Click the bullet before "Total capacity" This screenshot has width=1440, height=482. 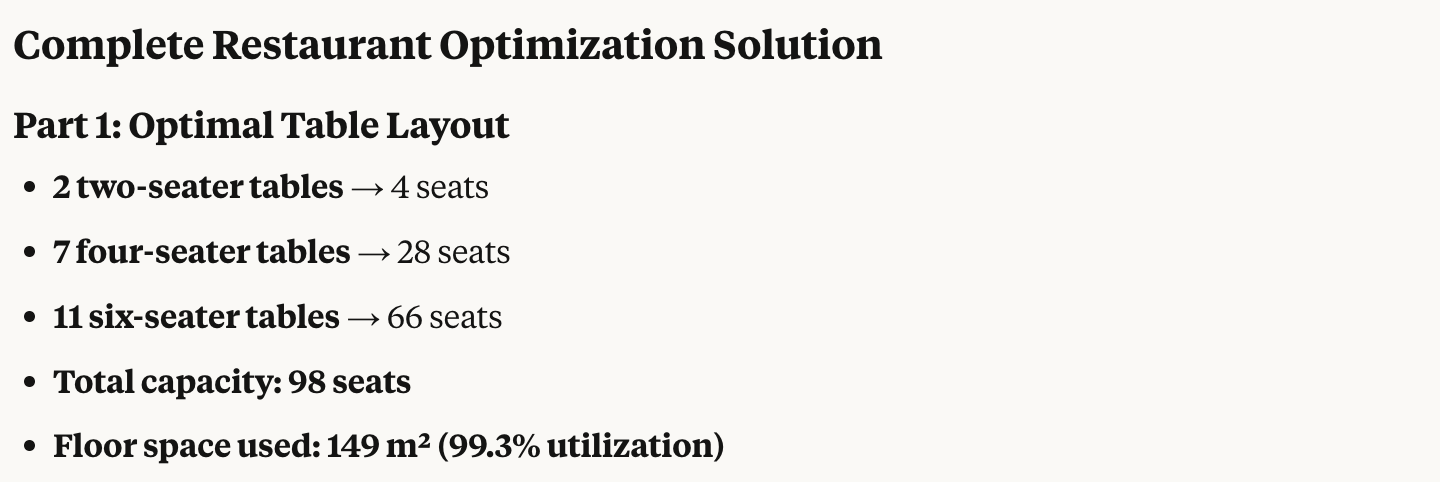point(30,383)
